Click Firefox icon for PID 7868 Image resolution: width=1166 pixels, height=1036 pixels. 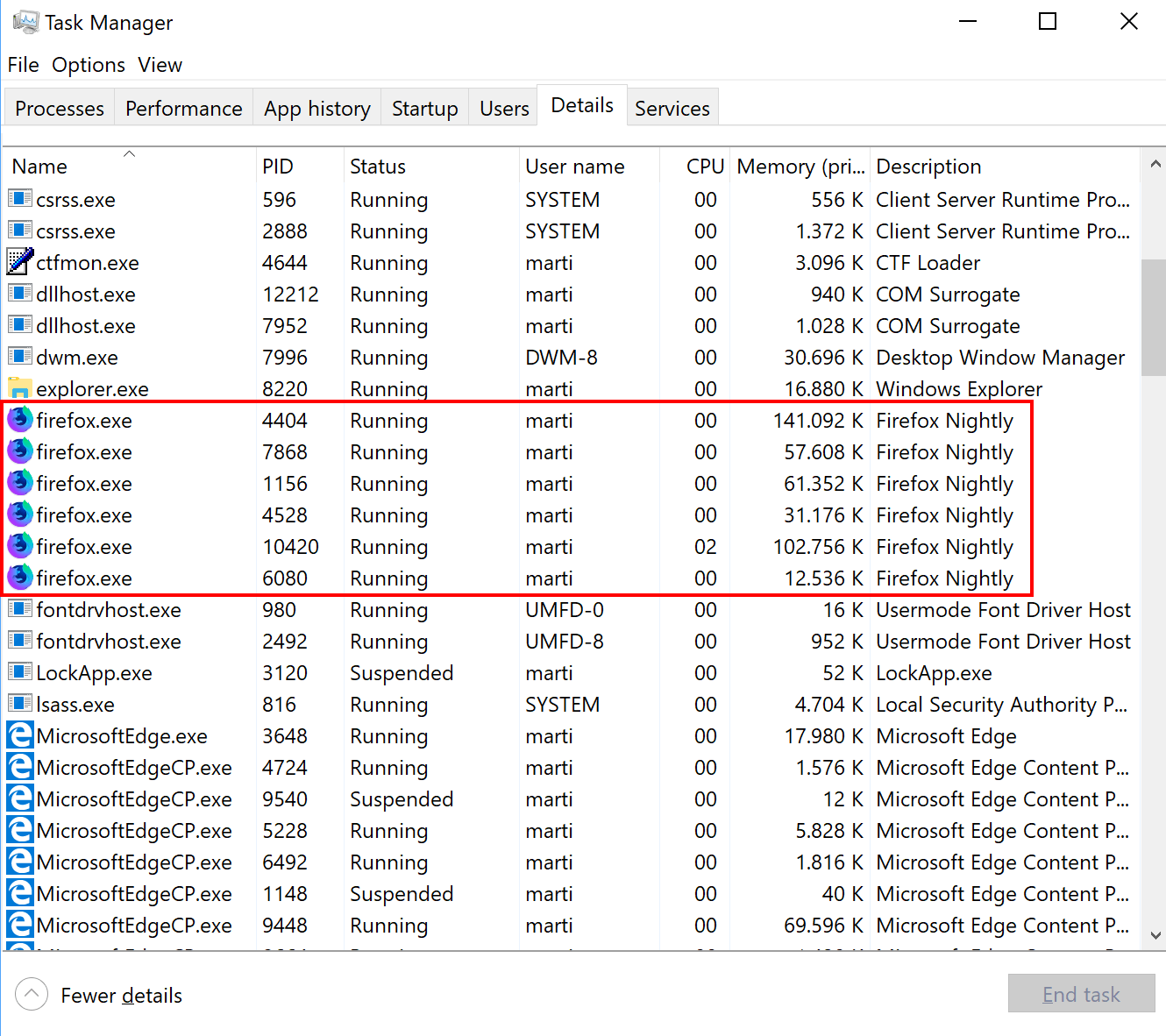[x=19, y=451]
